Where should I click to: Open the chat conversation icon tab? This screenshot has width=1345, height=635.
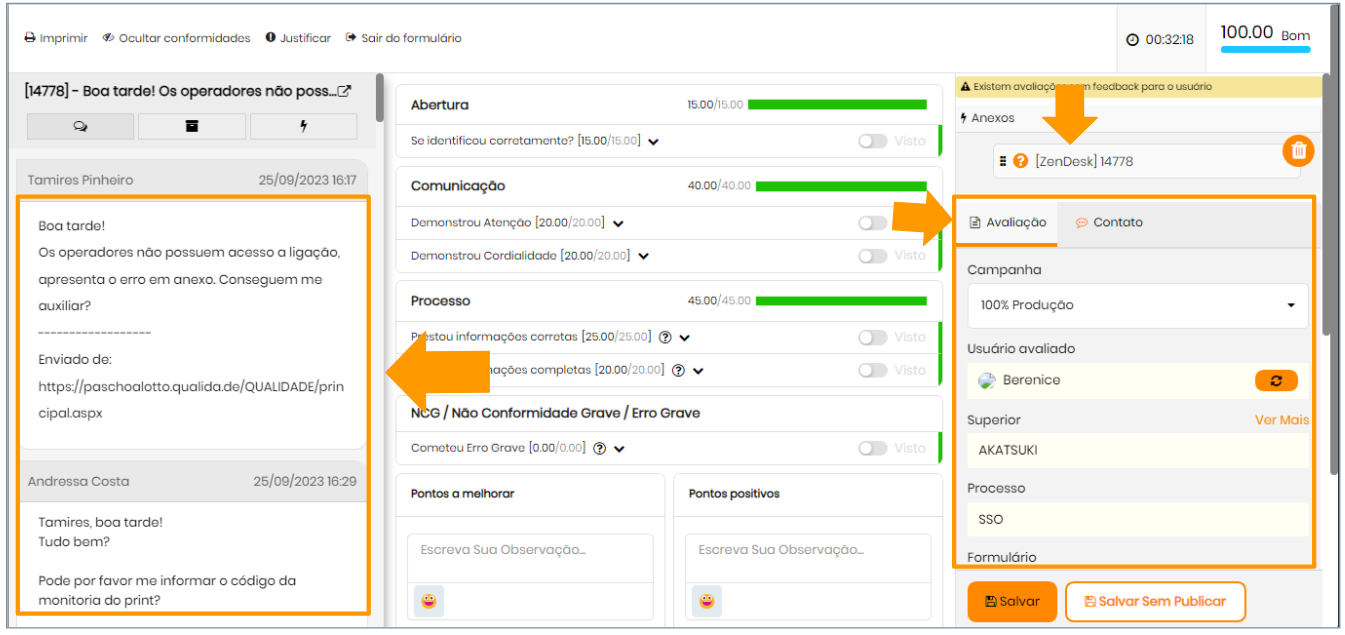point(80,126)
